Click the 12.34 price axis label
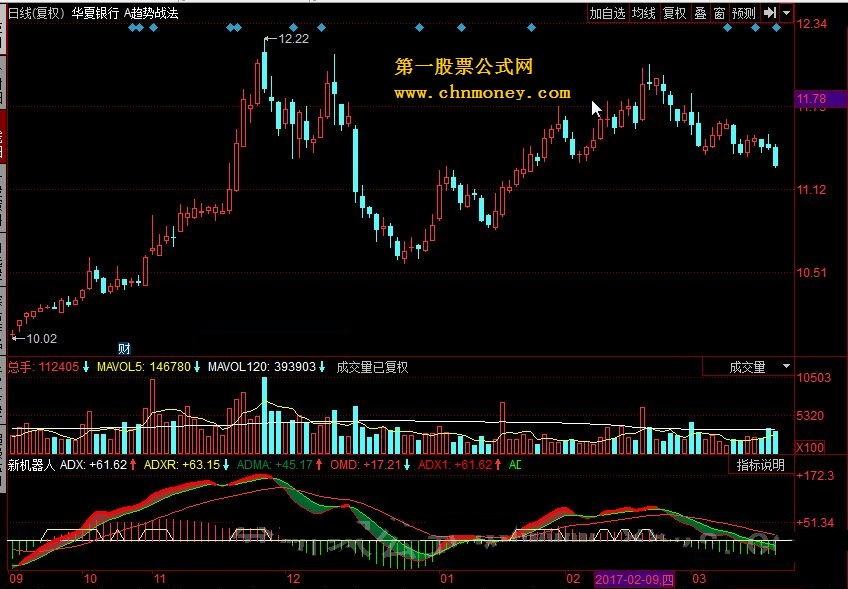Image resolution: width=848 pixels, height=589 pixels. click(812, 24)
